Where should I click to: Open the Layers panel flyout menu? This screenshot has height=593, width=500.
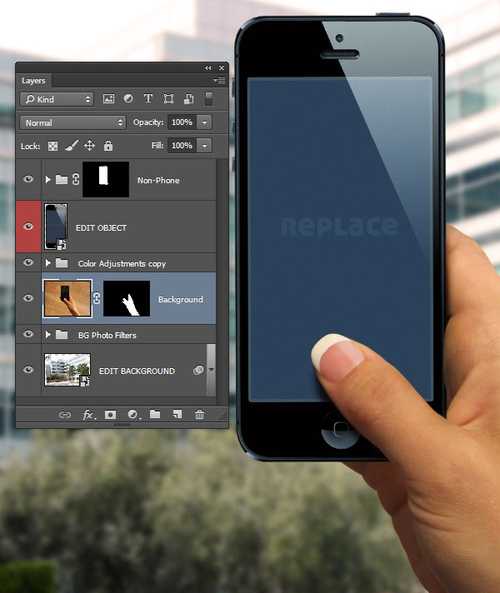tap(219, 80)
